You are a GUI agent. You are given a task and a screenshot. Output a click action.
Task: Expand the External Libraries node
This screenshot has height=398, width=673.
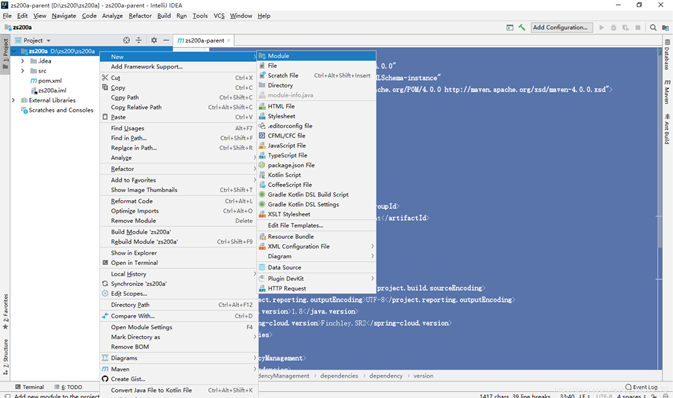point(13,100)
